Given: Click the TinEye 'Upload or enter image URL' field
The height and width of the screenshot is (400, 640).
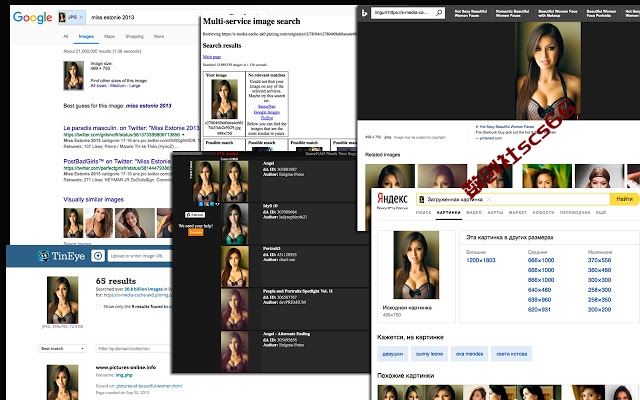Looking at the screenshot, I should (x=140, y=256).
